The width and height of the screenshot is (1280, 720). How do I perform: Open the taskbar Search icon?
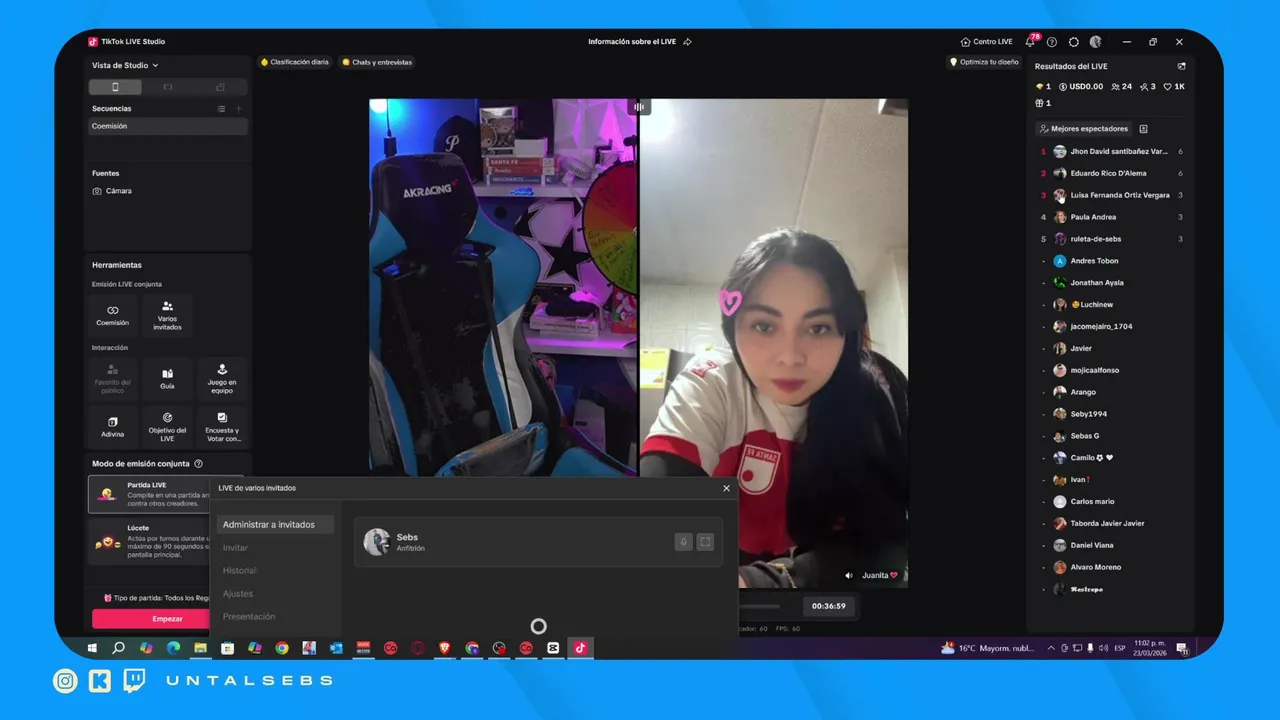coord(119,648)
